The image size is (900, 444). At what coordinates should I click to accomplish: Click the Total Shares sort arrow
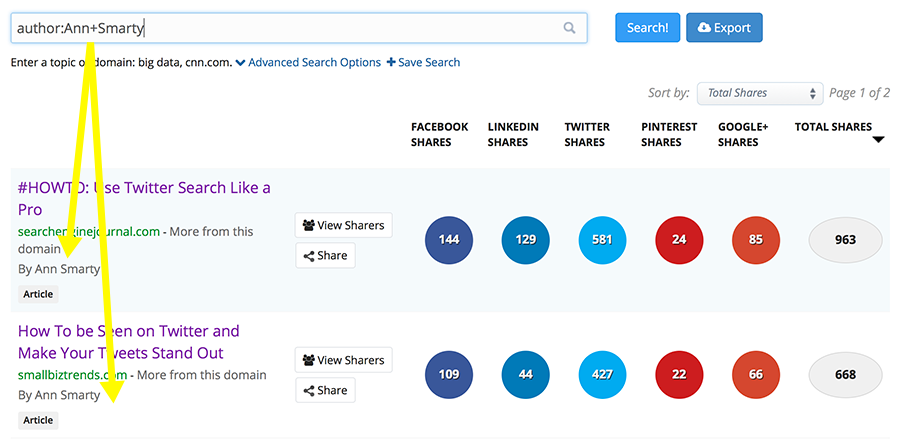[x=878, y=140]
